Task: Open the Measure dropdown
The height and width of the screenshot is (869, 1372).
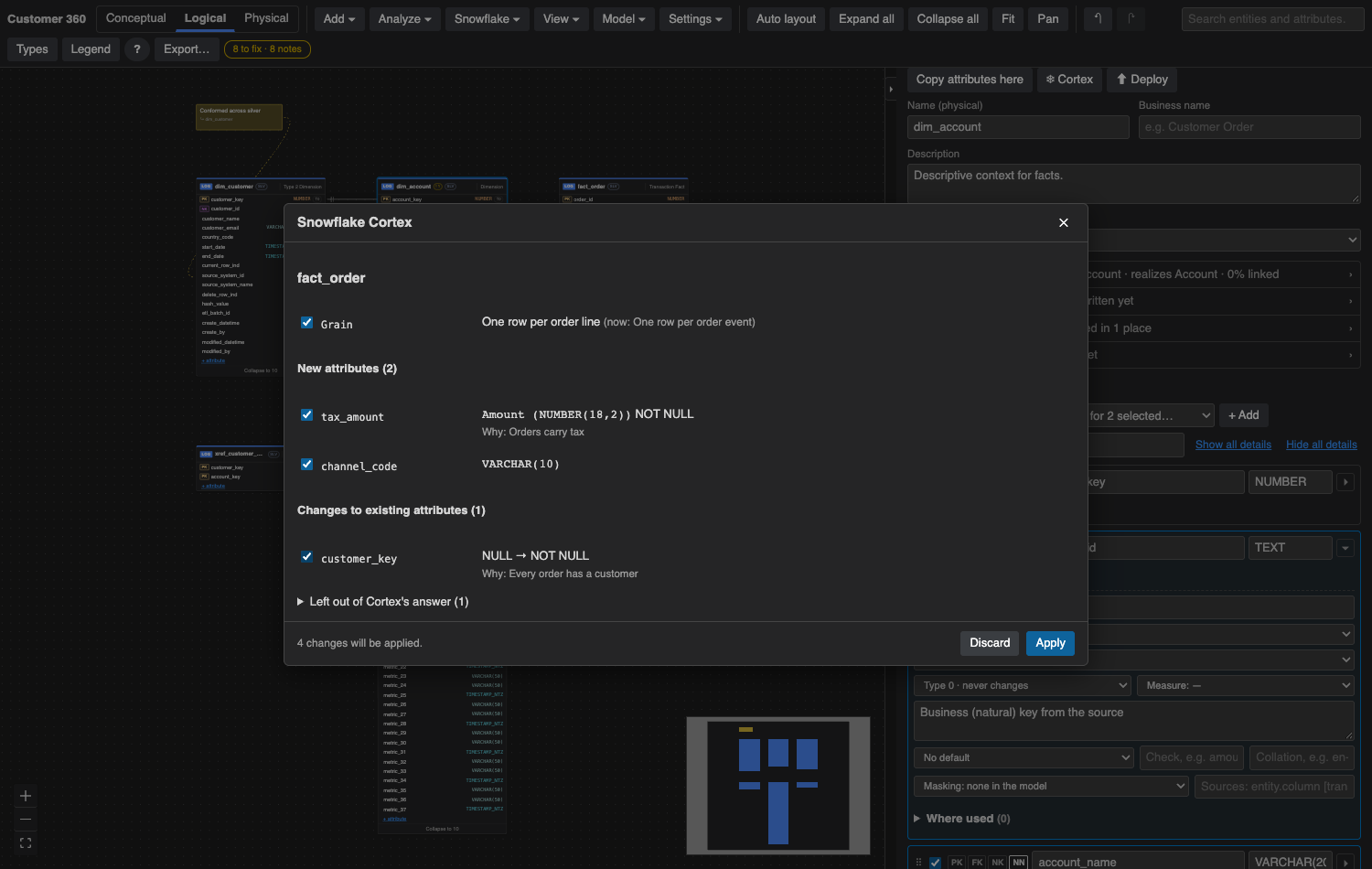Action: click(1245, 685)
